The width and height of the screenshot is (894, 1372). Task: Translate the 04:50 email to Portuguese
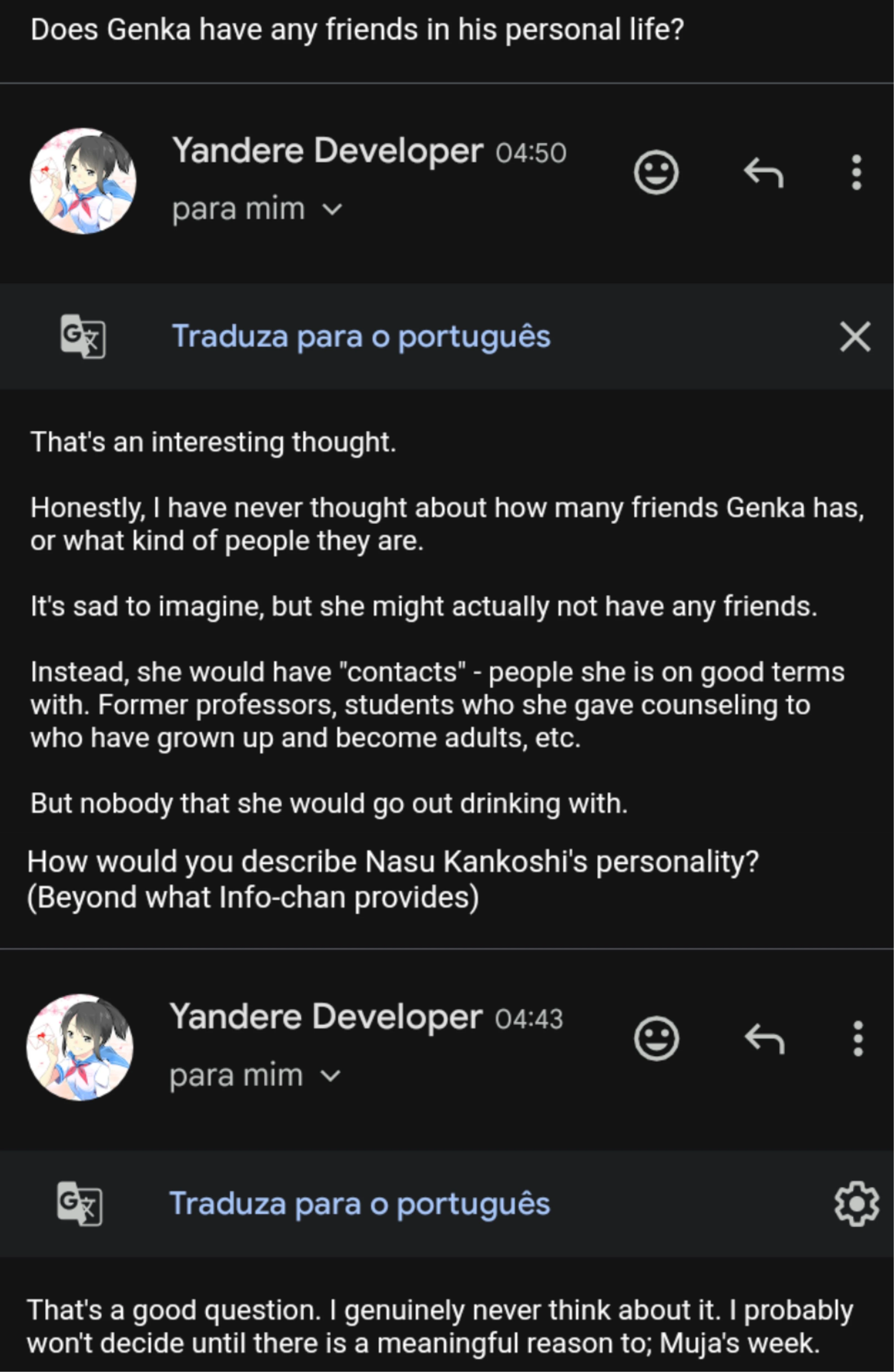coord(361,336)
